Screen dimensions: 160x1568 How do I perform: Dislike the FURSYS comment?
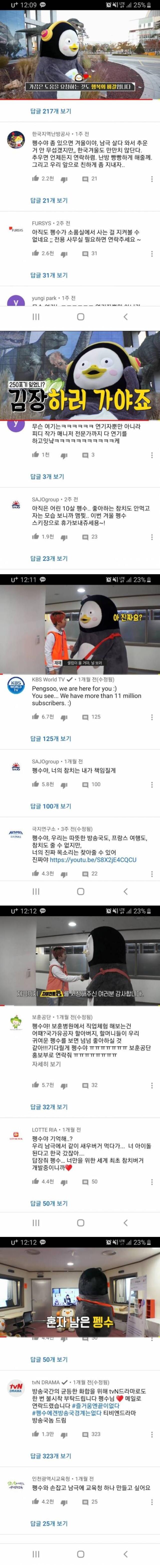click(64, 254)
